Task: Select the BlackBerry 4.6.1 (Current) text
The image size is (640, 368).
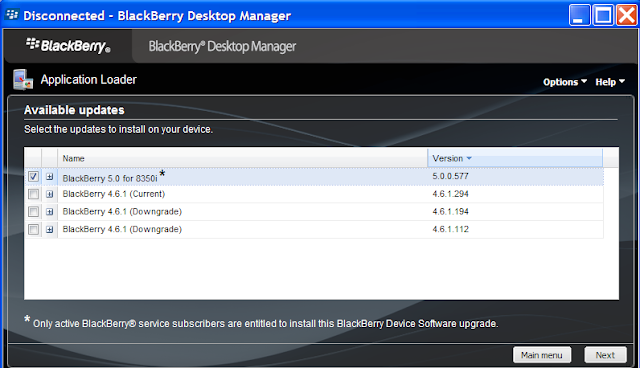Action: (x=113, y=194)
